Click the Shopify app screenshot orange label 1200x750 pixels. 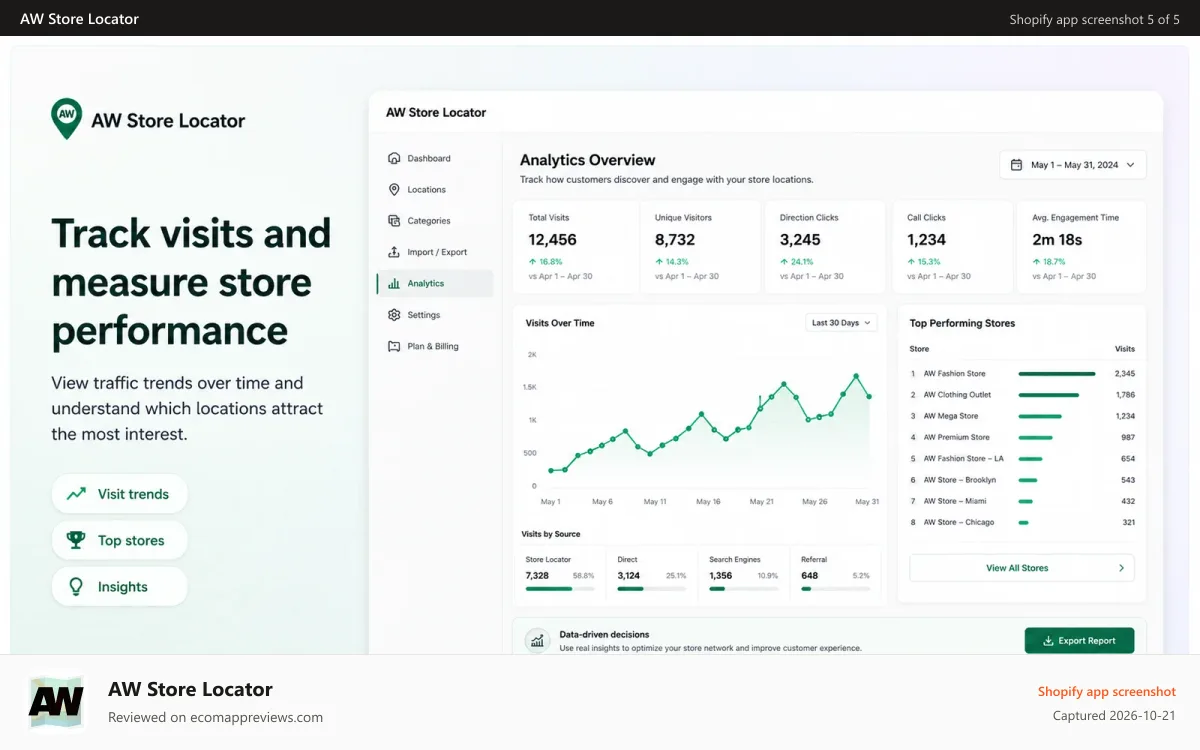point(1107,691)
